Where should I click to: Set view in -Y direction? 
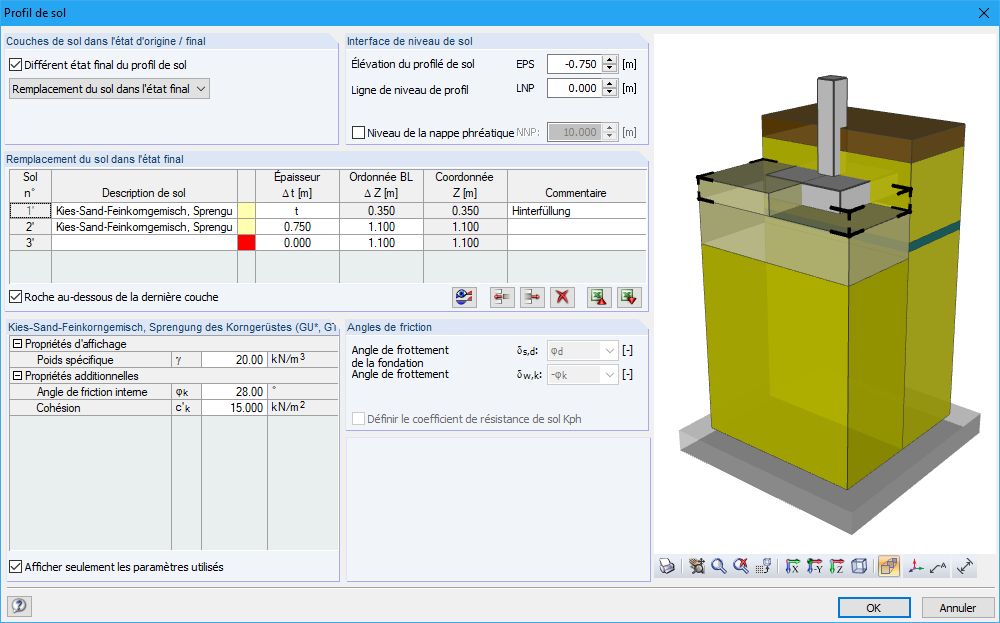click(x=814, y=566)
